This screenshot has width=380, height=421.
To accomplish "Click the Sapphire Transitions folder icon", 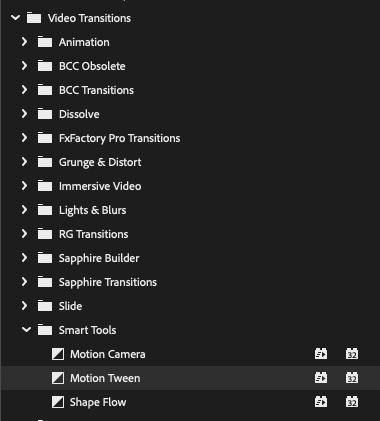I will click(45, 282).
